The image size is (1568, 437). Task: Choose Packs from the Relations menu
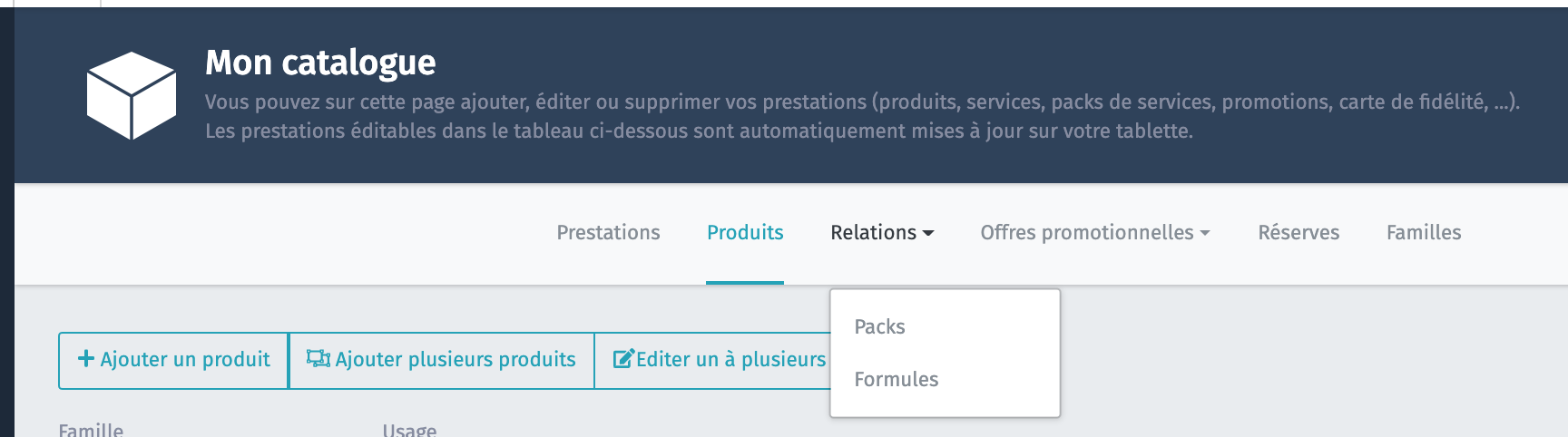pyautogui.click(x=880, y=327)
